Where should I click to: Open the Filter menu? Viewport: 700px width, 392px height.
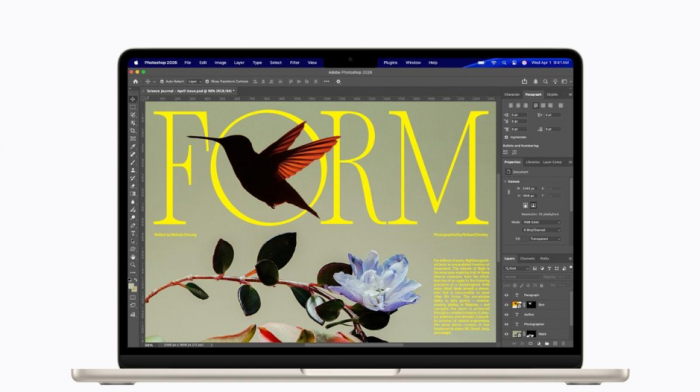tap(295, 63)
